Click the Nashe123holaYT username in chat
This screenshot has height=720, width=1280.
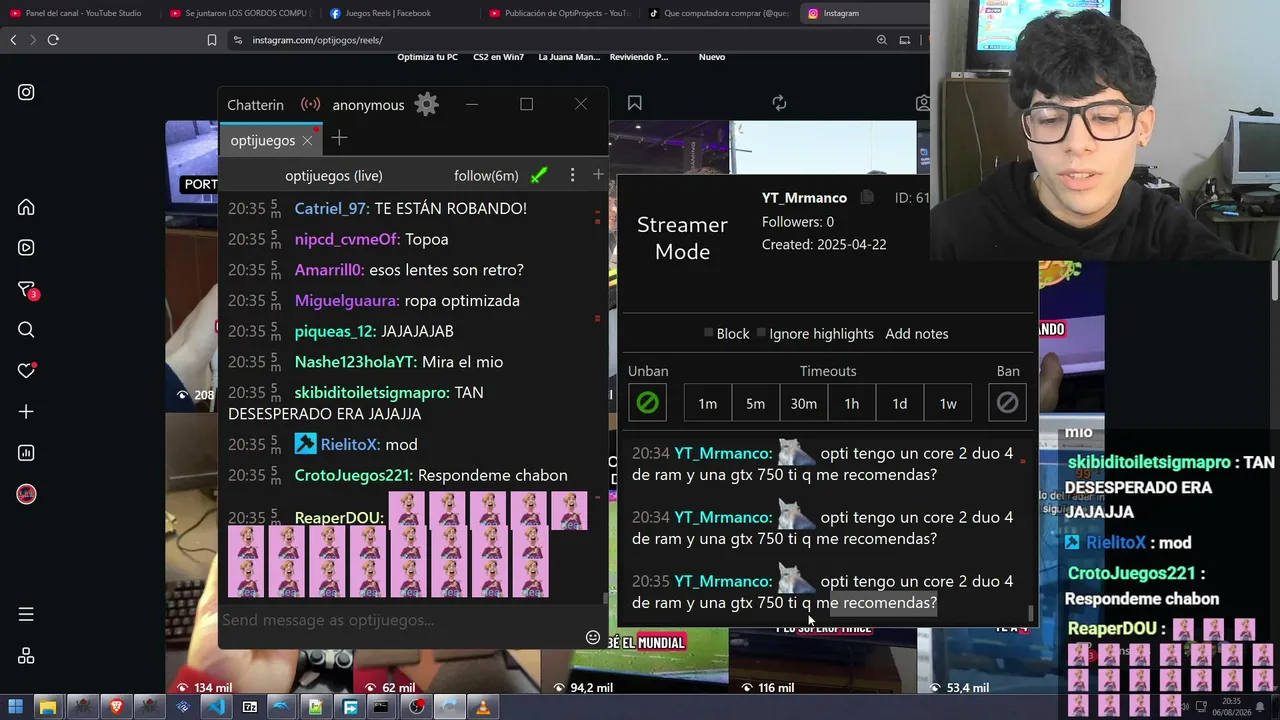pyautogui.click(x=355, y=362)
